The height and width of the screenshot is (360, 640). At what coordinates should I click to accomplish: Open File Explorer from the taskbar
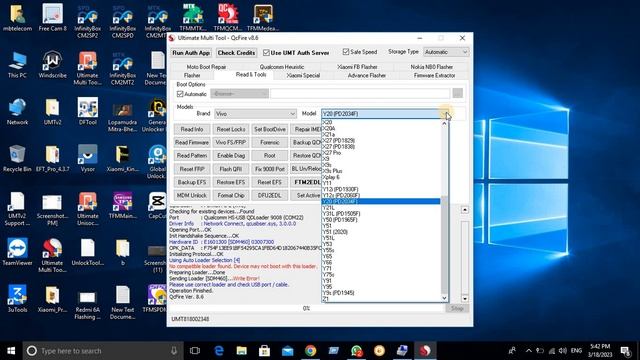click(242, 351)
